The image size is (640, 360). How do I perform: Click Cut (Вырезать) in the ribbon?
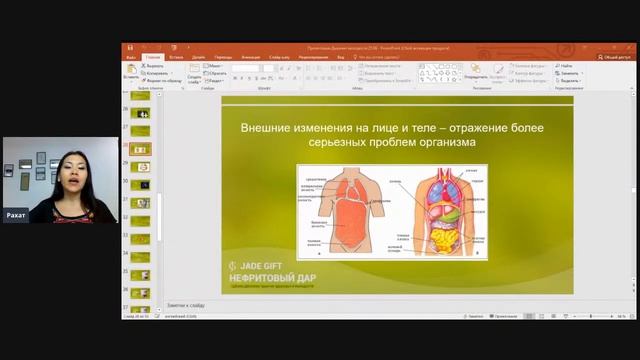(152, 66)
